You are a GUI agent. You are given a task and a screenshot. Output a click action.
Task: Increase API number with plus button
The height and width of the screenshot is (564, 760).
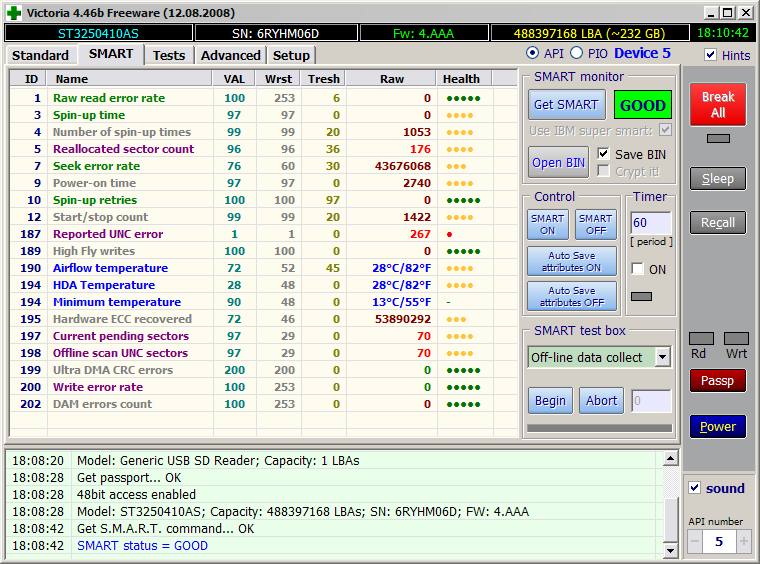[x=743, y=541]
